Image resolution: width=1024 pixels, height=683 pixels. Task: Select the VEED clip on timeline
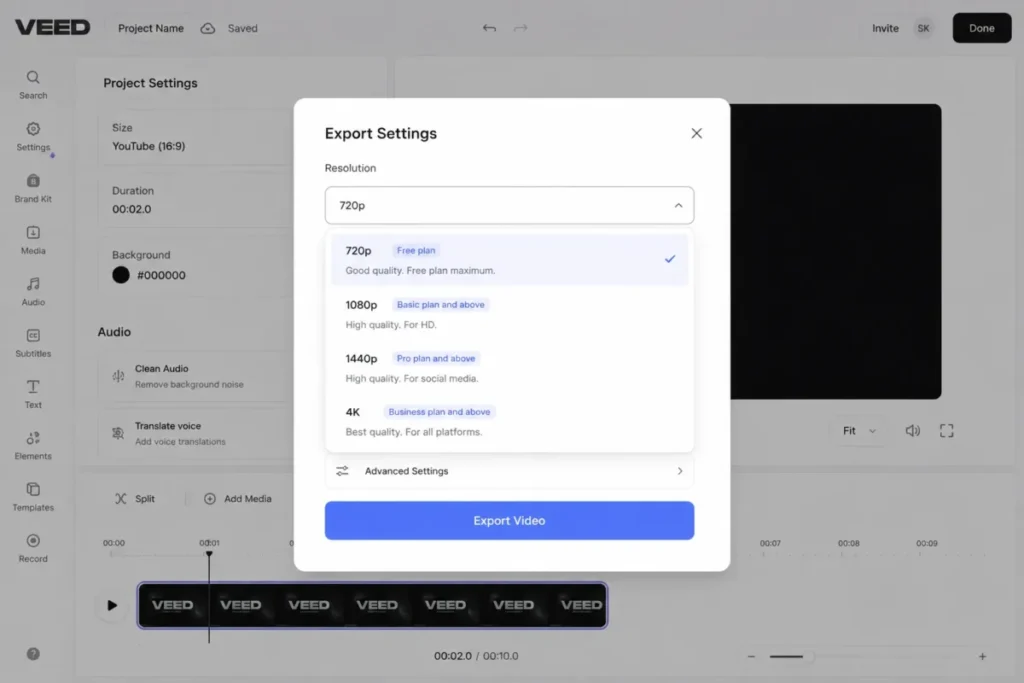(x=372, y=605)
